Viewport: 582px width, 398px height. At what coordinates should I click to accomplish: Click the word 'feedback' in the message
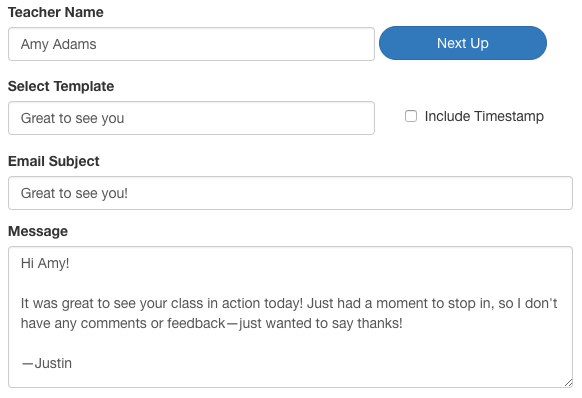click(x=196, y=323)
